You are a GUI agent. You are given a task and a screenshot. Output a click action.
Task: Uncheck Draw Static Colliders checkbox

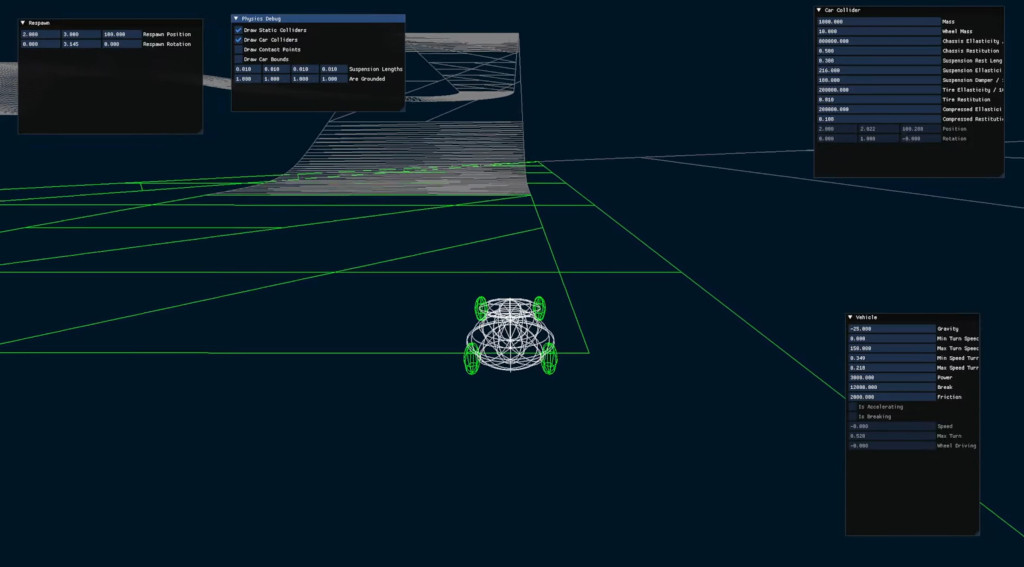point(238,30)
